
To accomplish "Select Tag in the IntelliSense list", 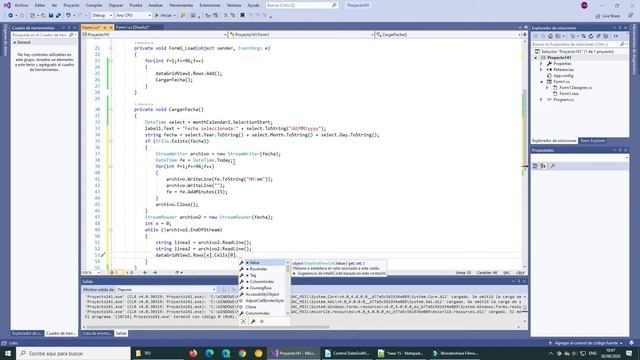I will tap(262, 276).
